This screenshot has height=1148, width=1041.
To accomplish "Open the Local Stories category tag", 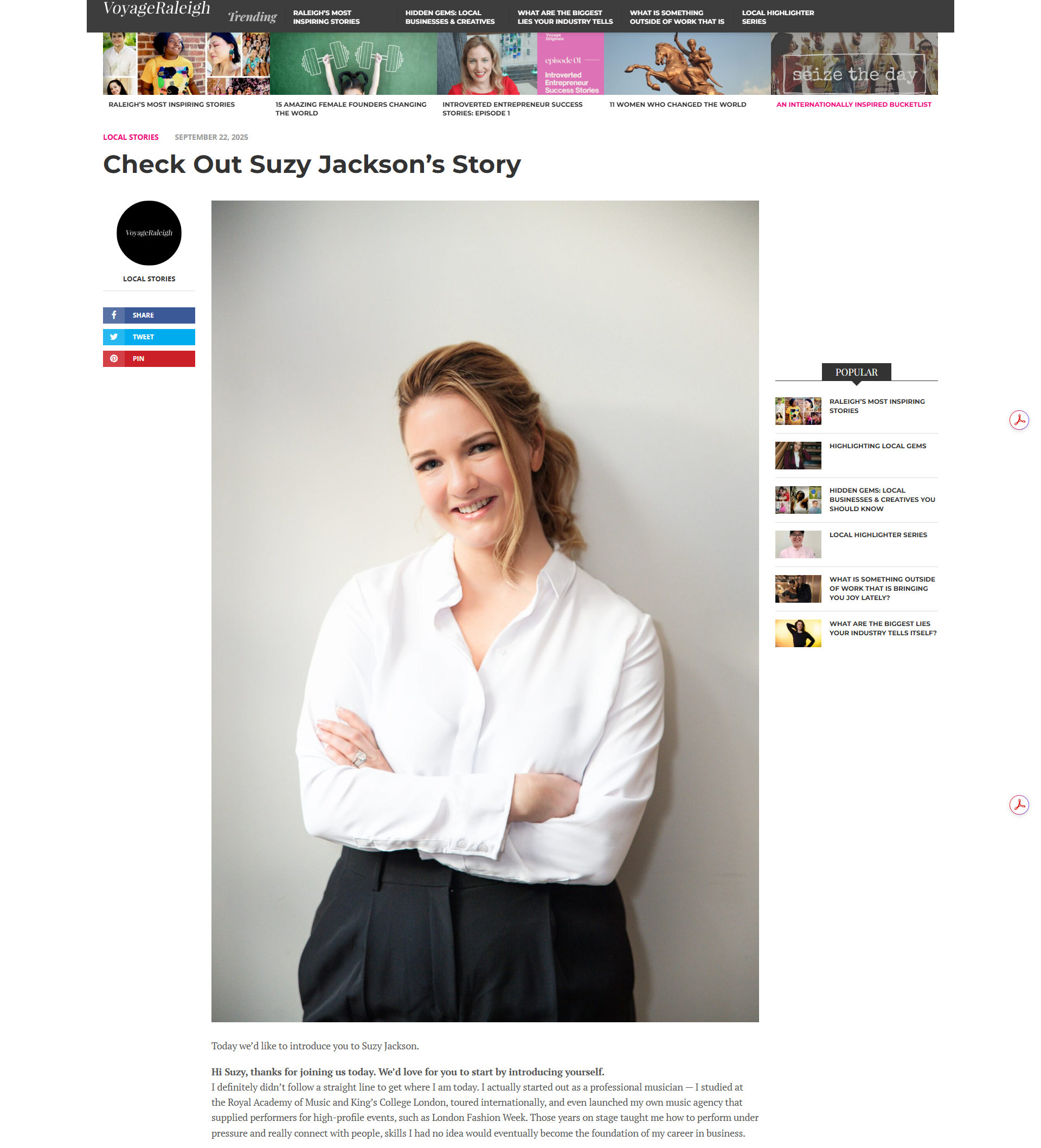I will [131, 137].
